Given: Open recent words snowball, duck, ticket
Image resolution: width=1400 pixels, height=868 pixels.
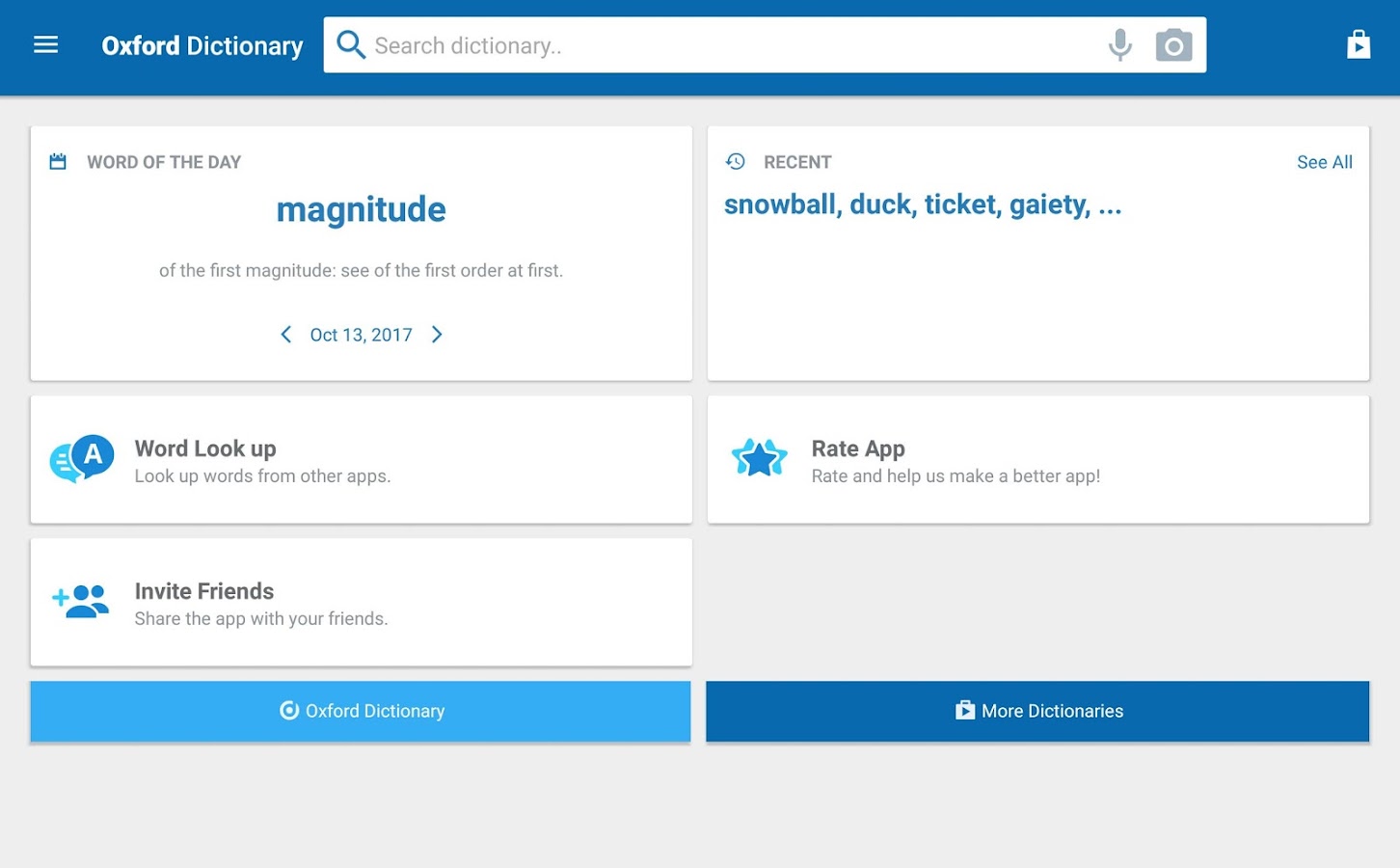Looking at the screenshot, I should [923, 204].
